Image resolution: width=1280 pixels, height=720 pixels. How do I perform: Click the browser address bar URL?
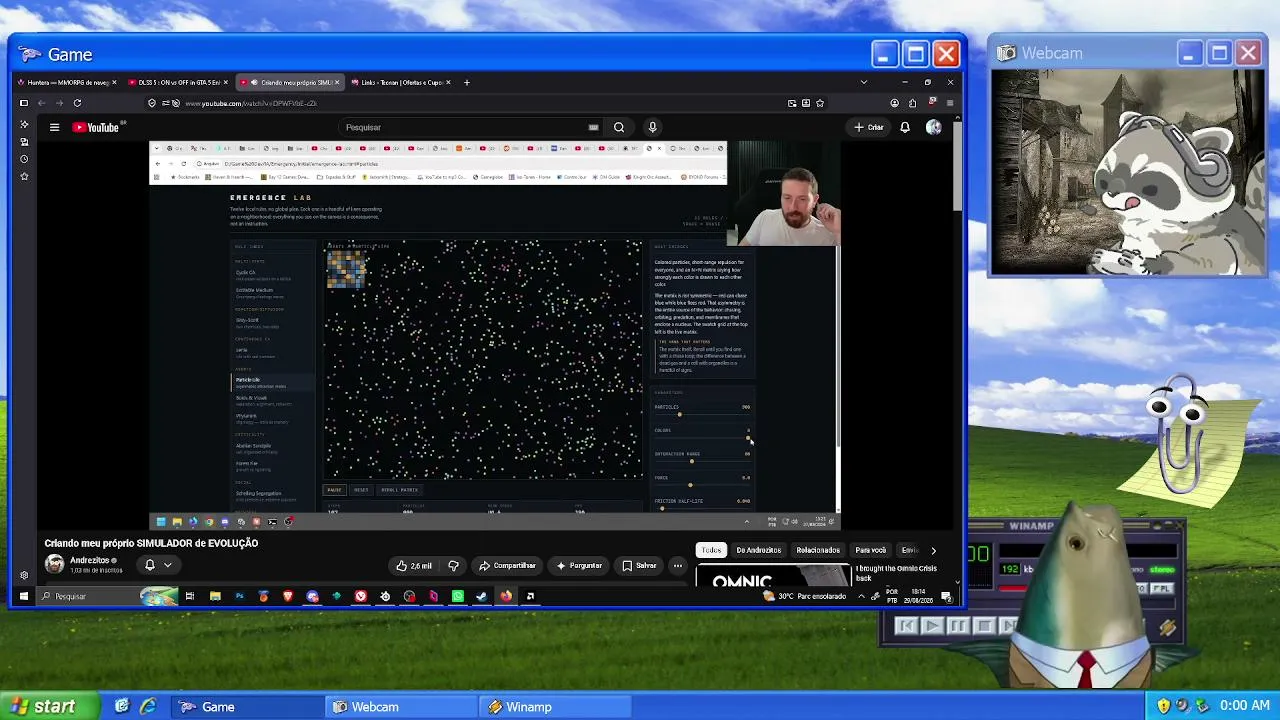pos(251,103)
